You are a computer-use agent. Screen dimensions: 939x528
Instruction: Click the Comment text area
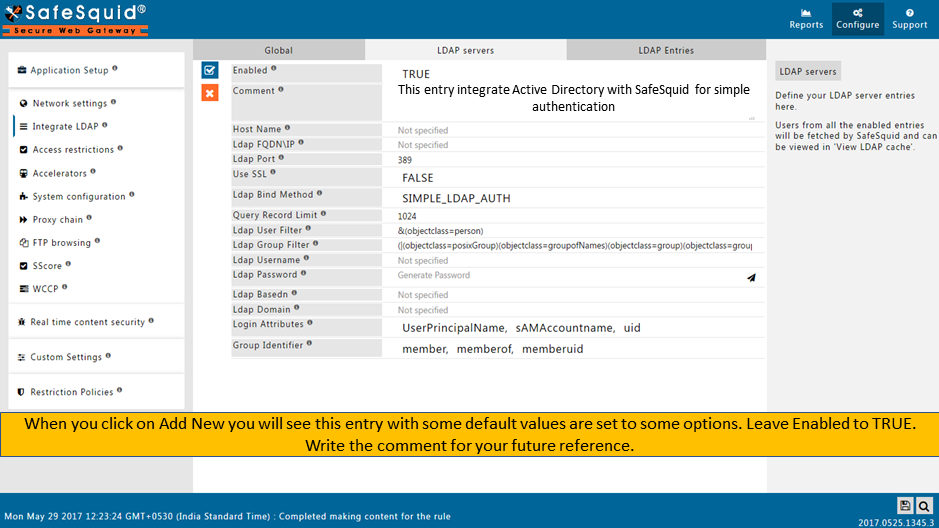(572, 98)
